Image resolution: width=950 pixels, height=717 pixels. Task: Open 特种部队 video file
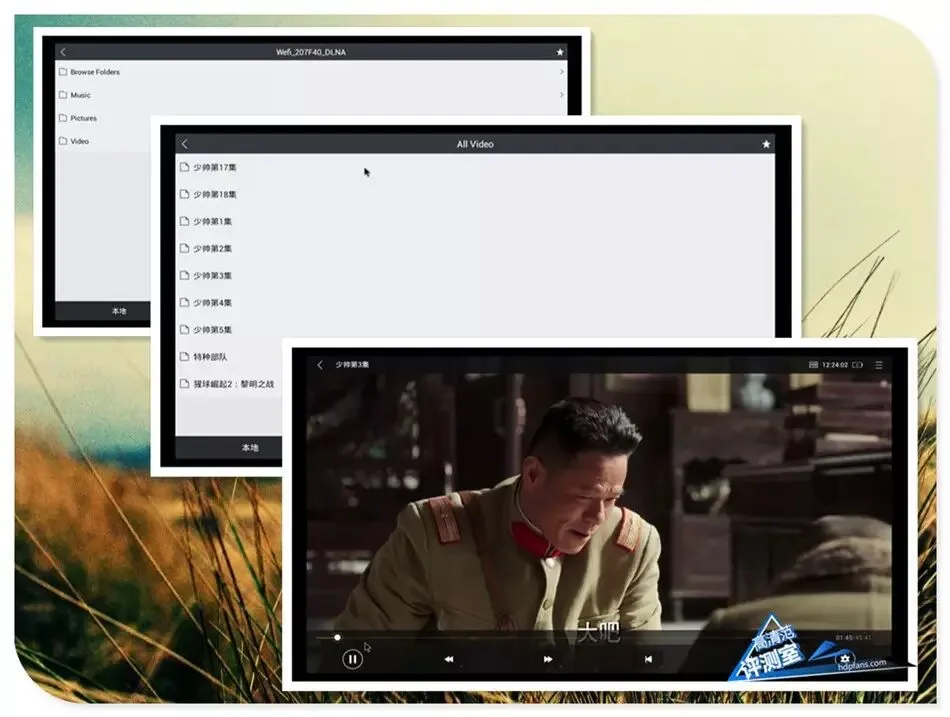pyautogui.click(x=210, y=357)
